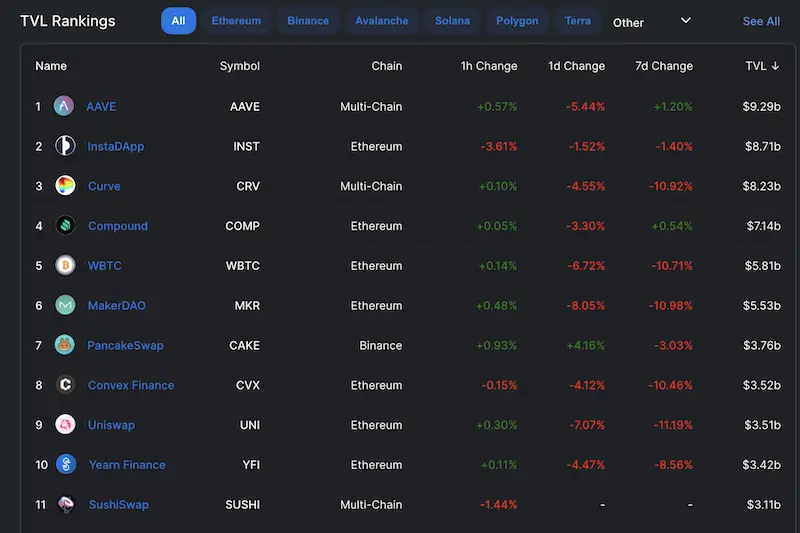800x533 pixels.
Task: Click the 1h Change column header
Action: click(489, 66)
